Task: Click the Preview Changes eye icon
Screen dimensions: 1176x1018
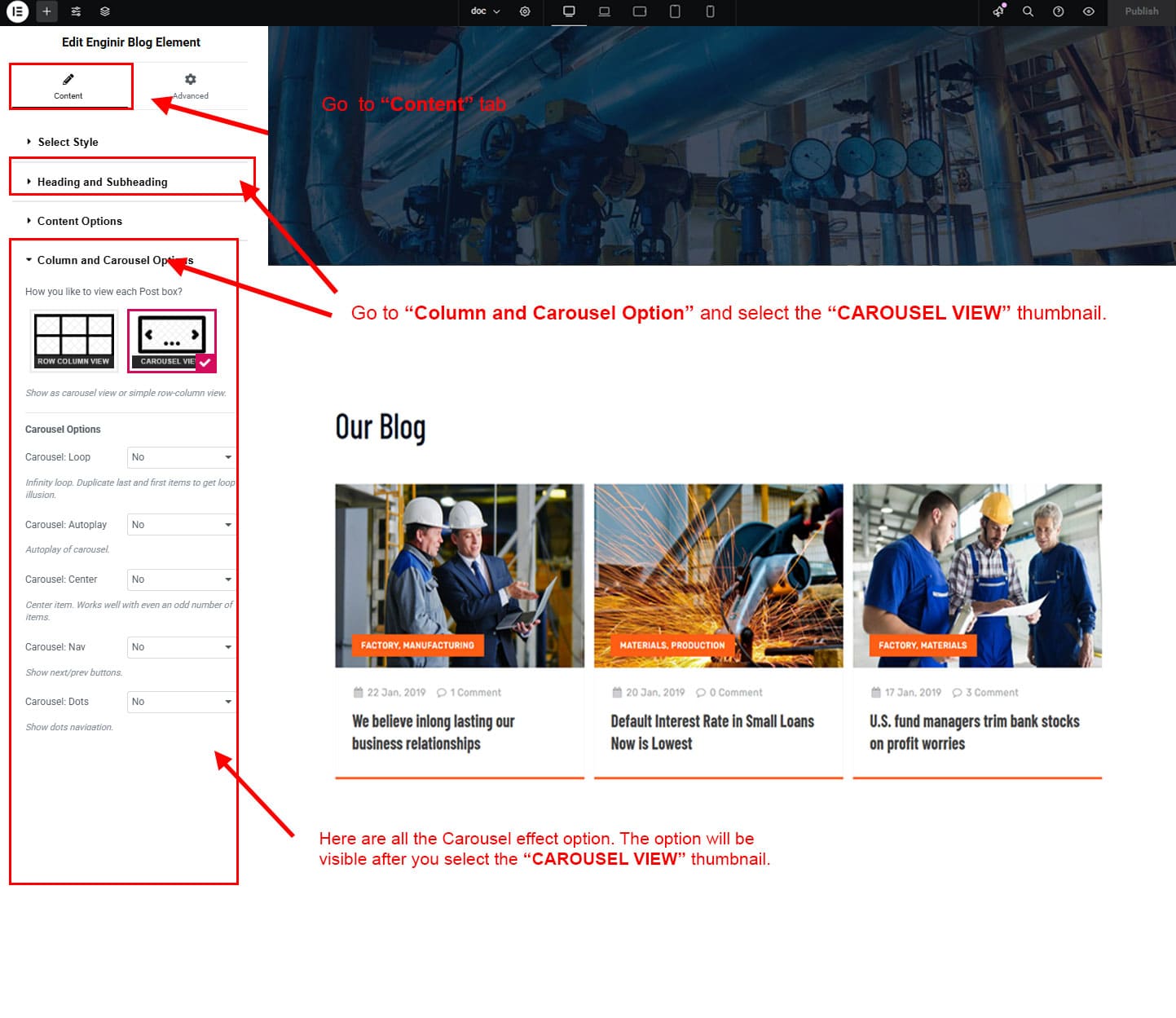Action: click(x=1088, y=11)
